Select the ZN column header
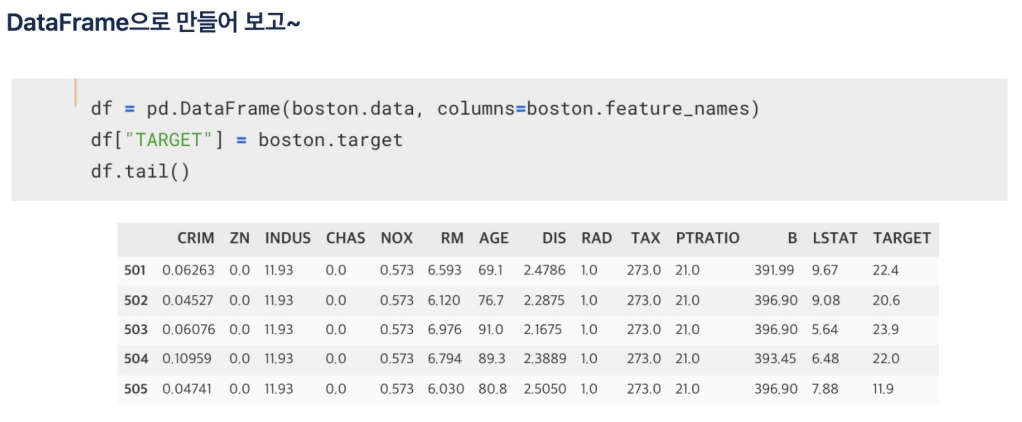1022x422 pixels. pos(239,239)
